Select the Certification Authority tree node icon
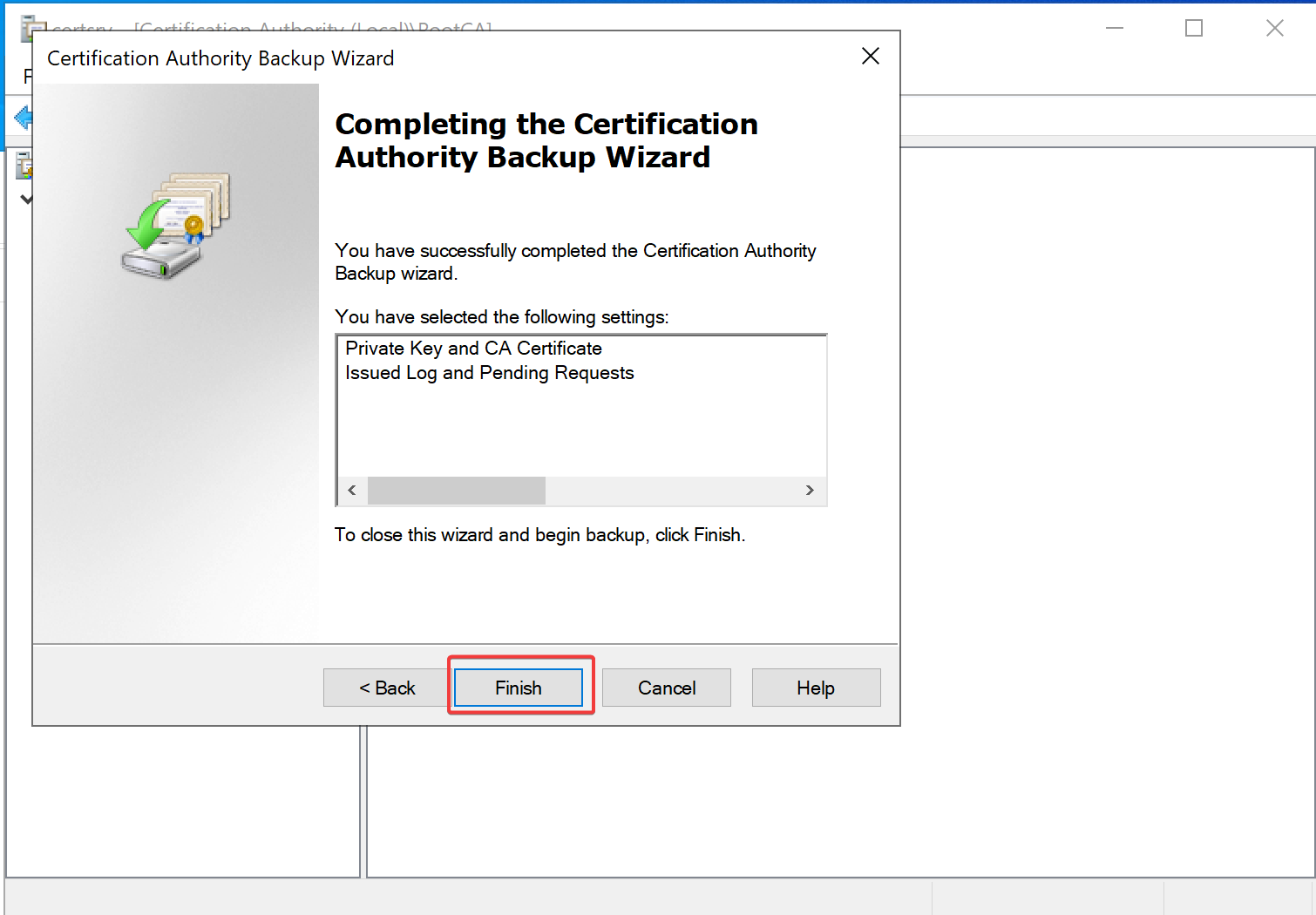 (x=24, y=165)
